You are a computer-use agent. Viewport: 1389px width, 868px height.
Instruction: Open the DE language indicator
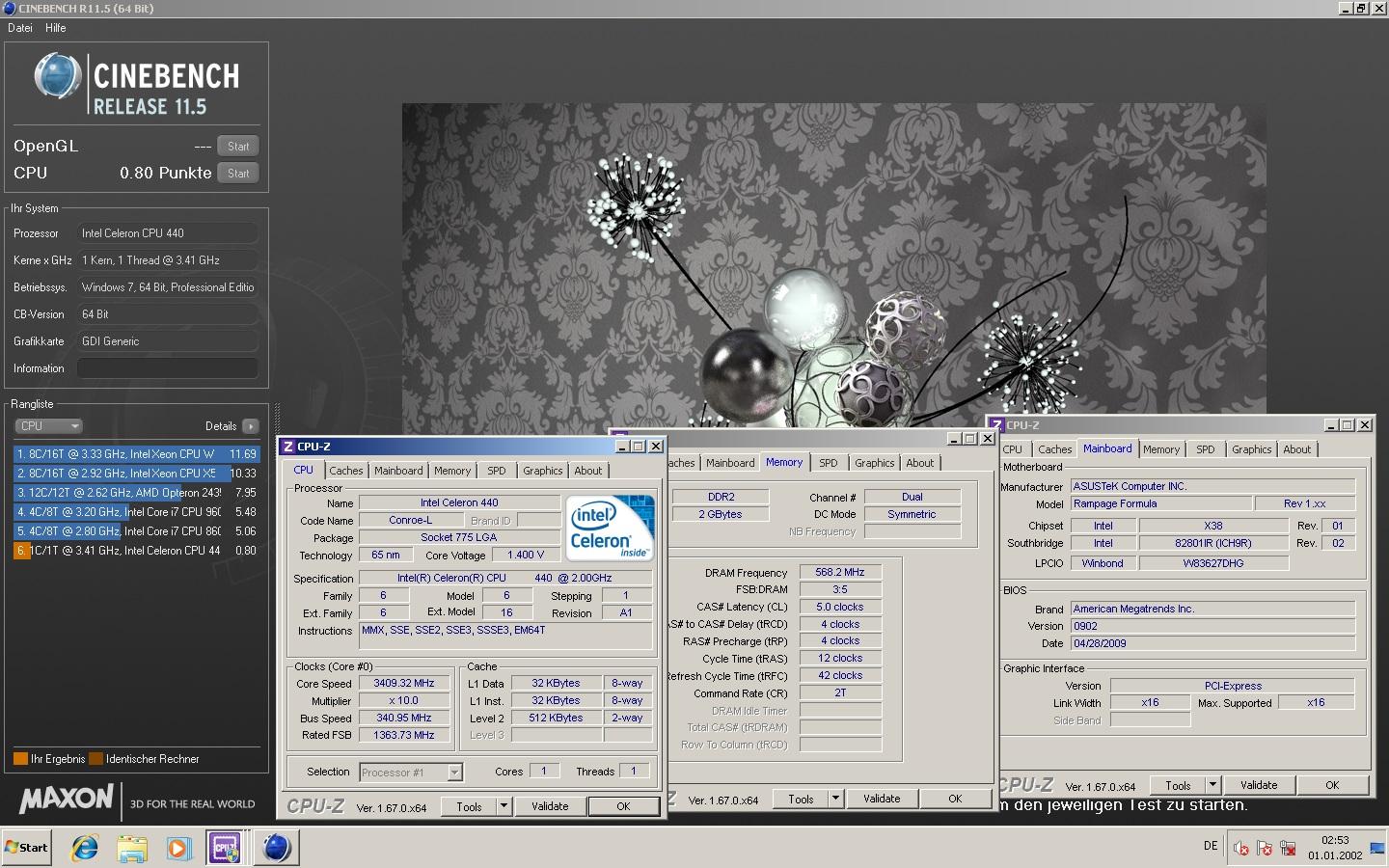(1211, 846)
